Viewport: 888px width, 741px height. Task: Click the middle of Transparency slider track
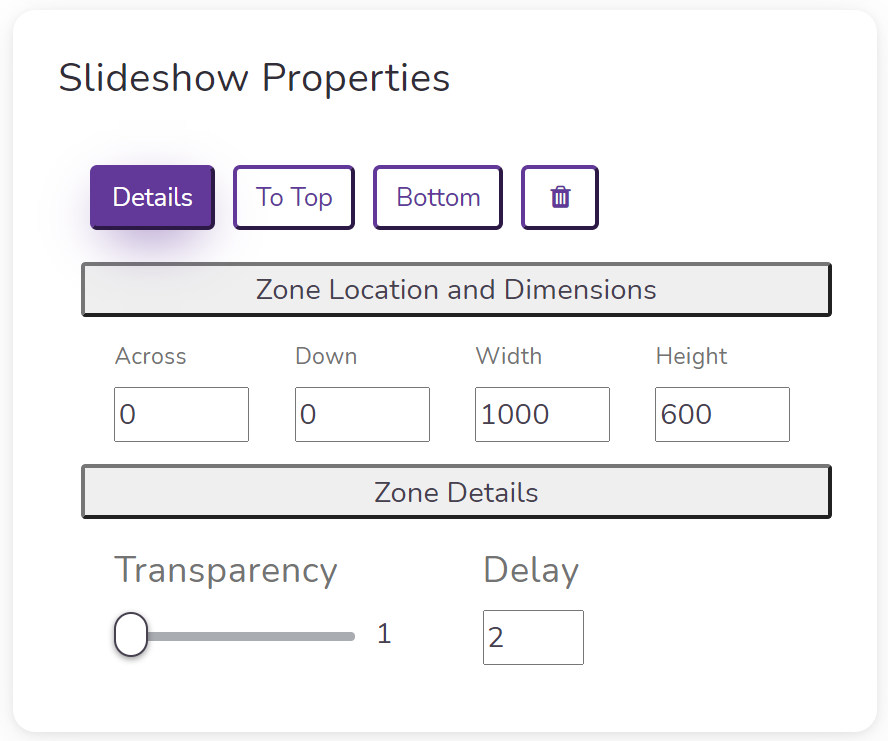click(235, 637)
